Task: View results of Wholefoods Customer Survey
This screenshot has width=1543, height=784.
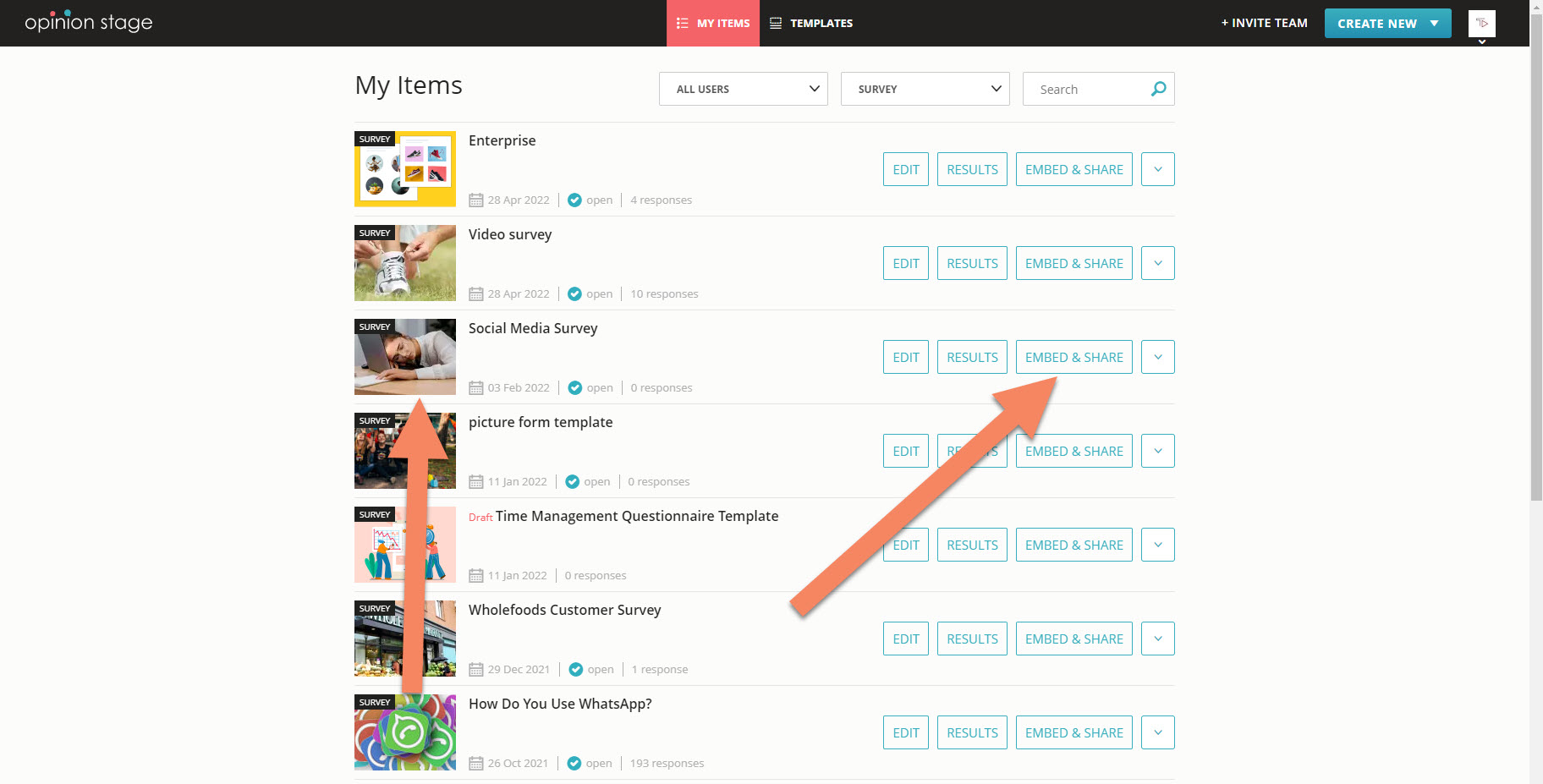Action: click(x=972, y=639)
